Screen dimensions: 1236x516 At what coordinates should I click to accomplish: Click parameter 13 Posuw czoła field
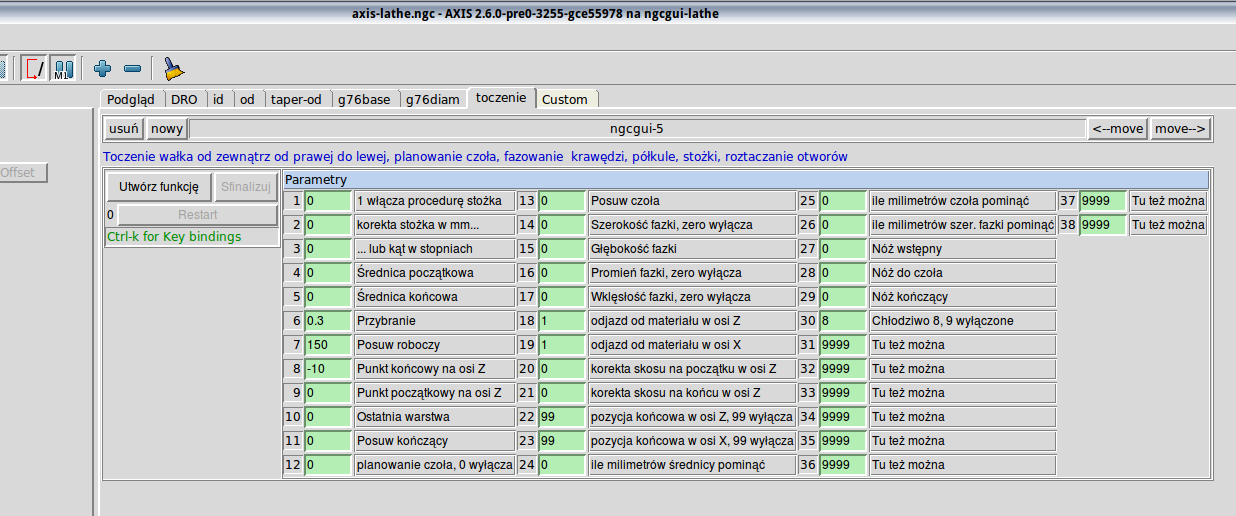click(x=562, y=201)
